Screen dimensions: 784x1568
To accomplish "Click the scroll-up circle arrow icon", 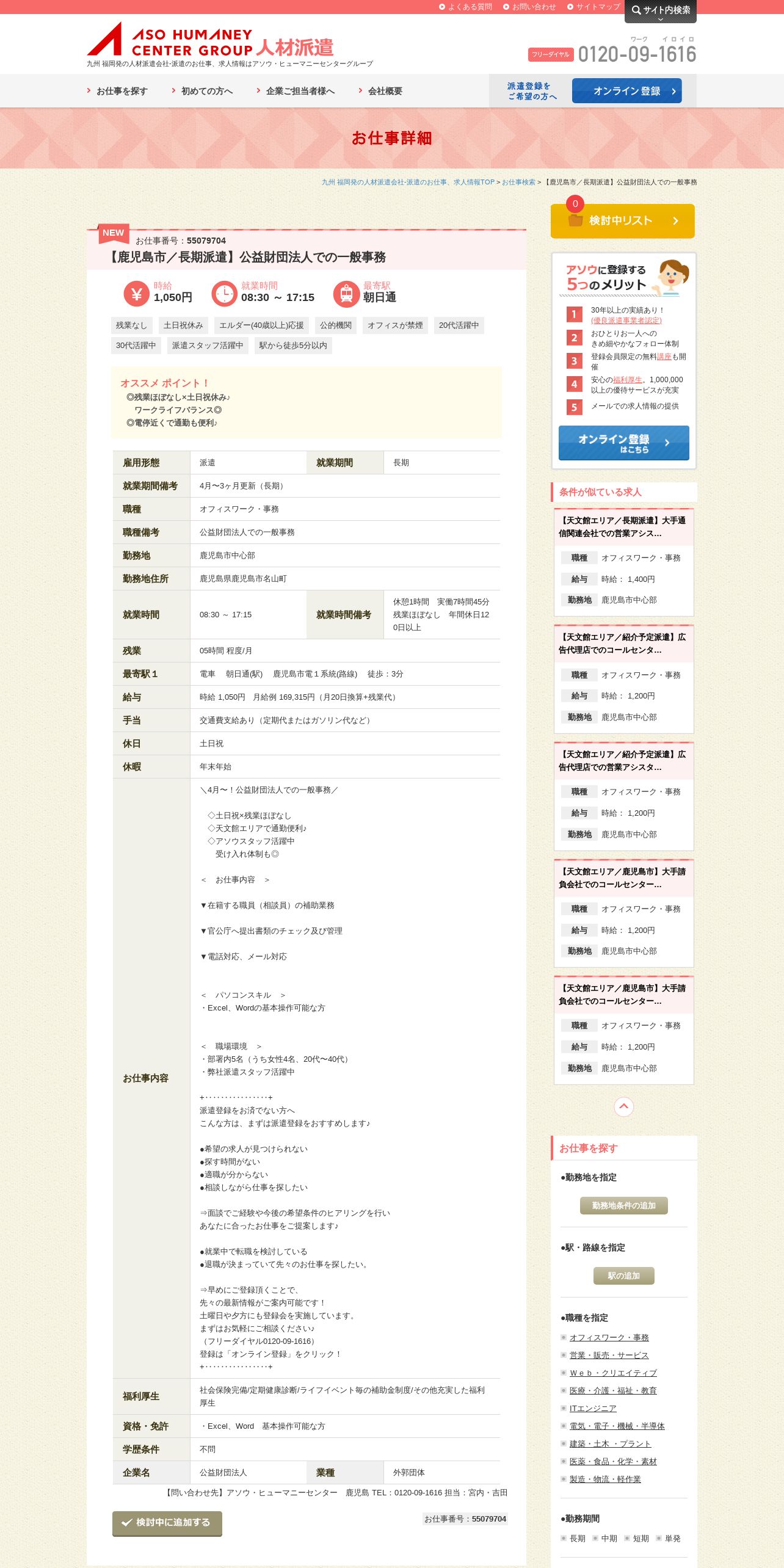I will tap(623, 1106).
